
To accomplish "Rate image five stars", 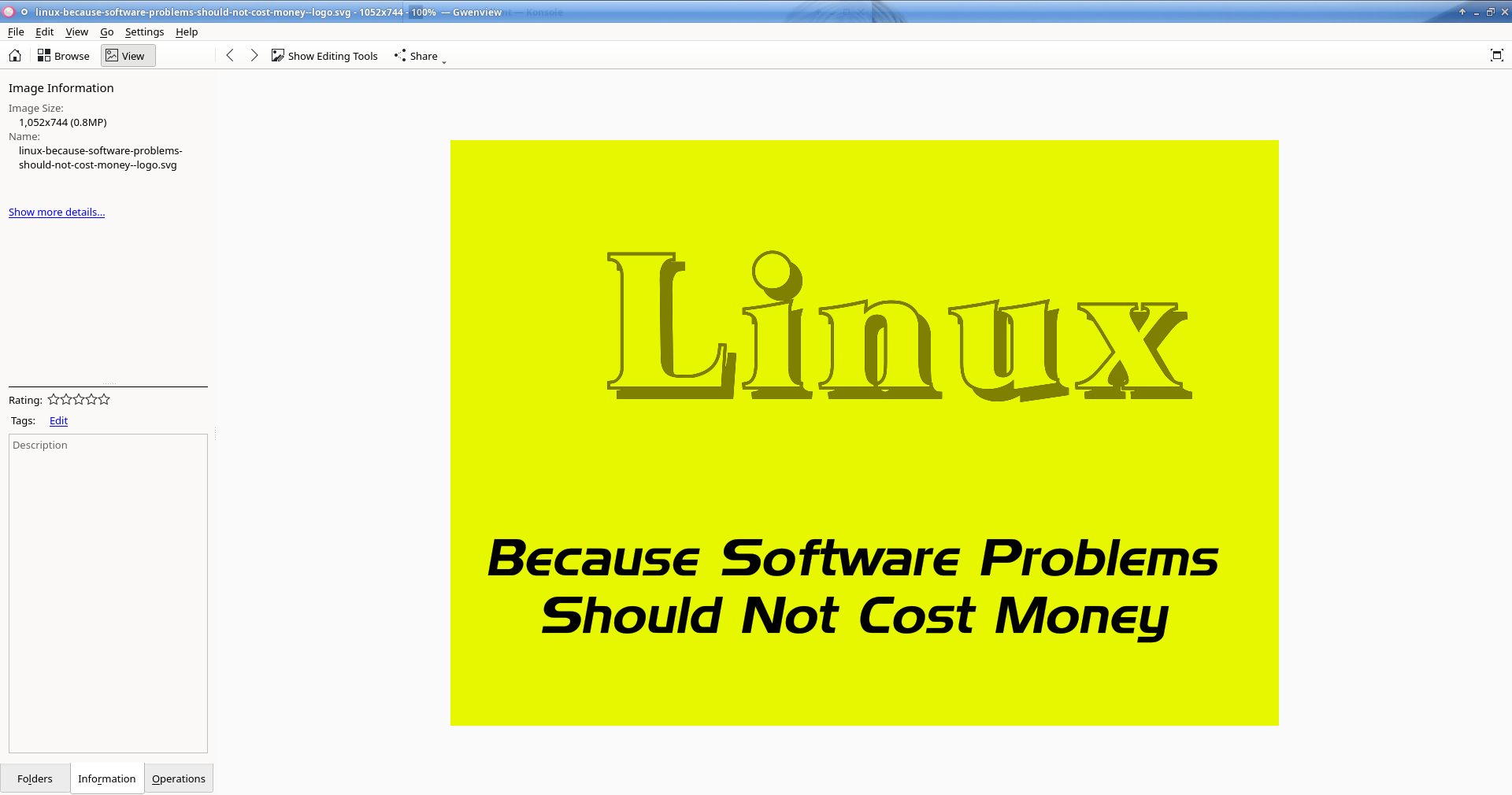I will [104, 400].
